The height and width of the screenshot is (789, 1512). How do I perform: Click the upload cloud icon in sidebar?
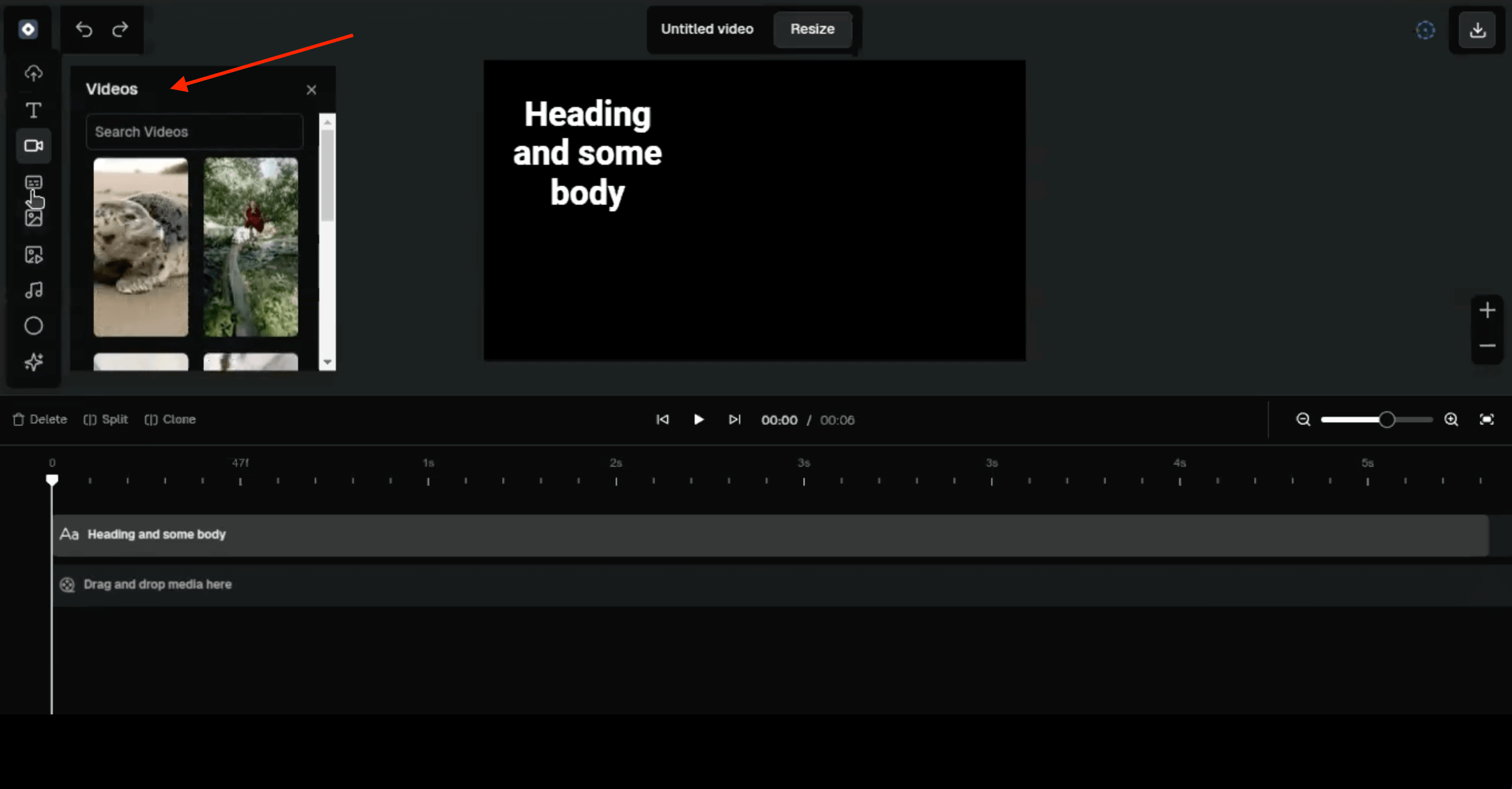(34, 73)
